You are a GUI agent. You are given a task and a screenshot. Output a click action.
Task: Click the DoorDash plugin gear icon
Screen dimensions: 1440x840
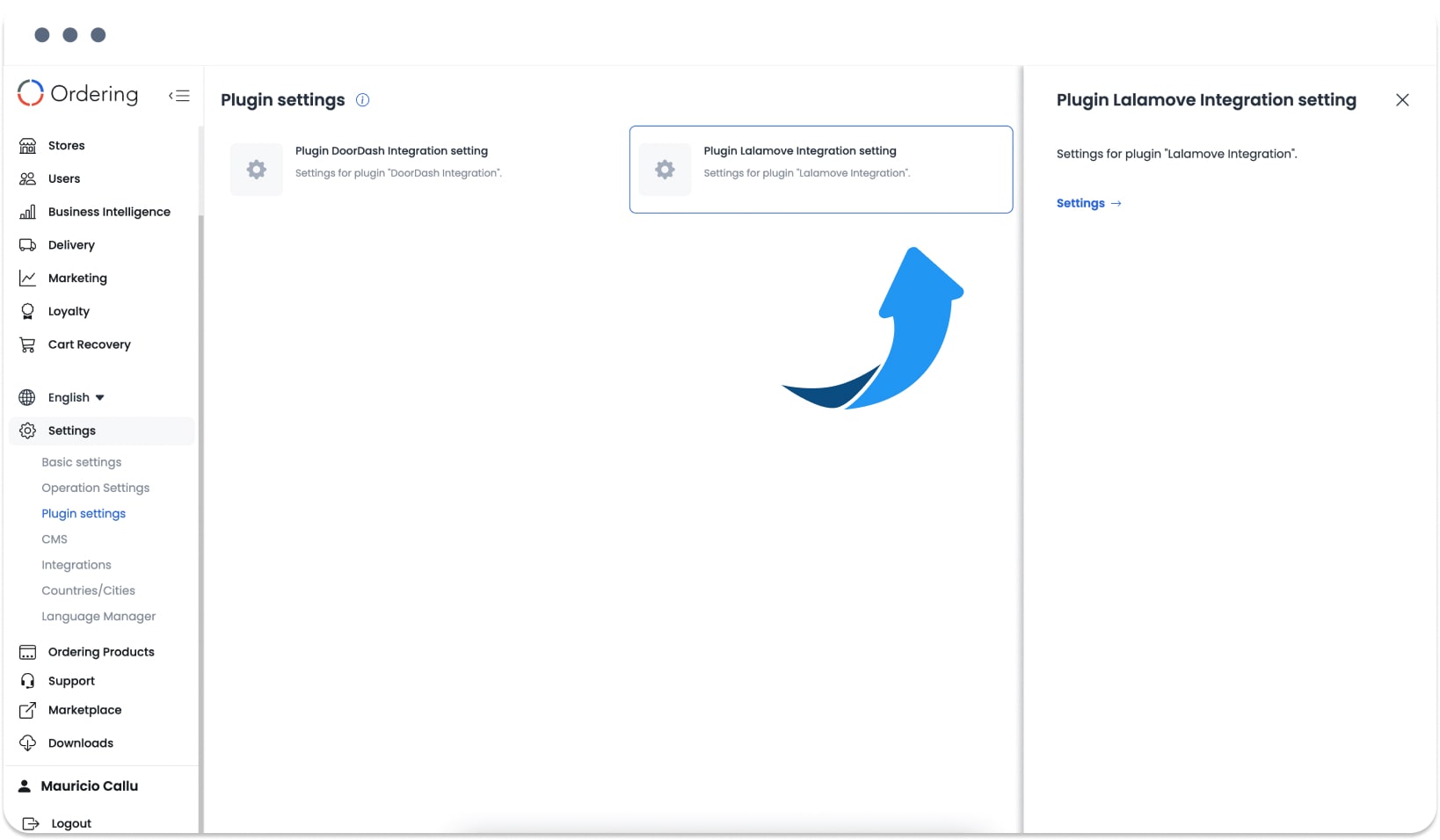click(x=257, y=170)
